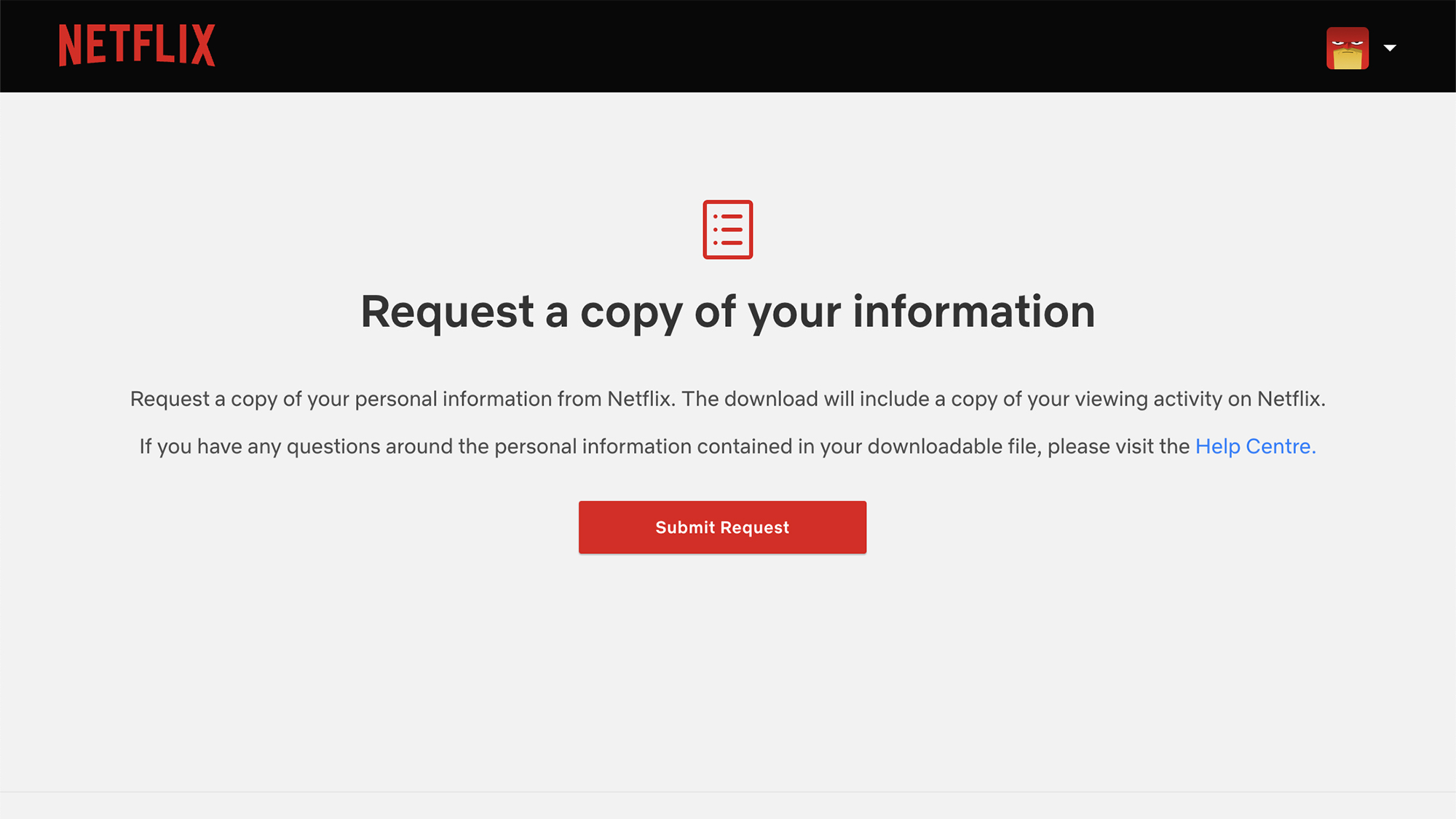Click the "Request a copy of your information" heading
The height and width of the screenshot is (819, 1456).
point(727,312)
